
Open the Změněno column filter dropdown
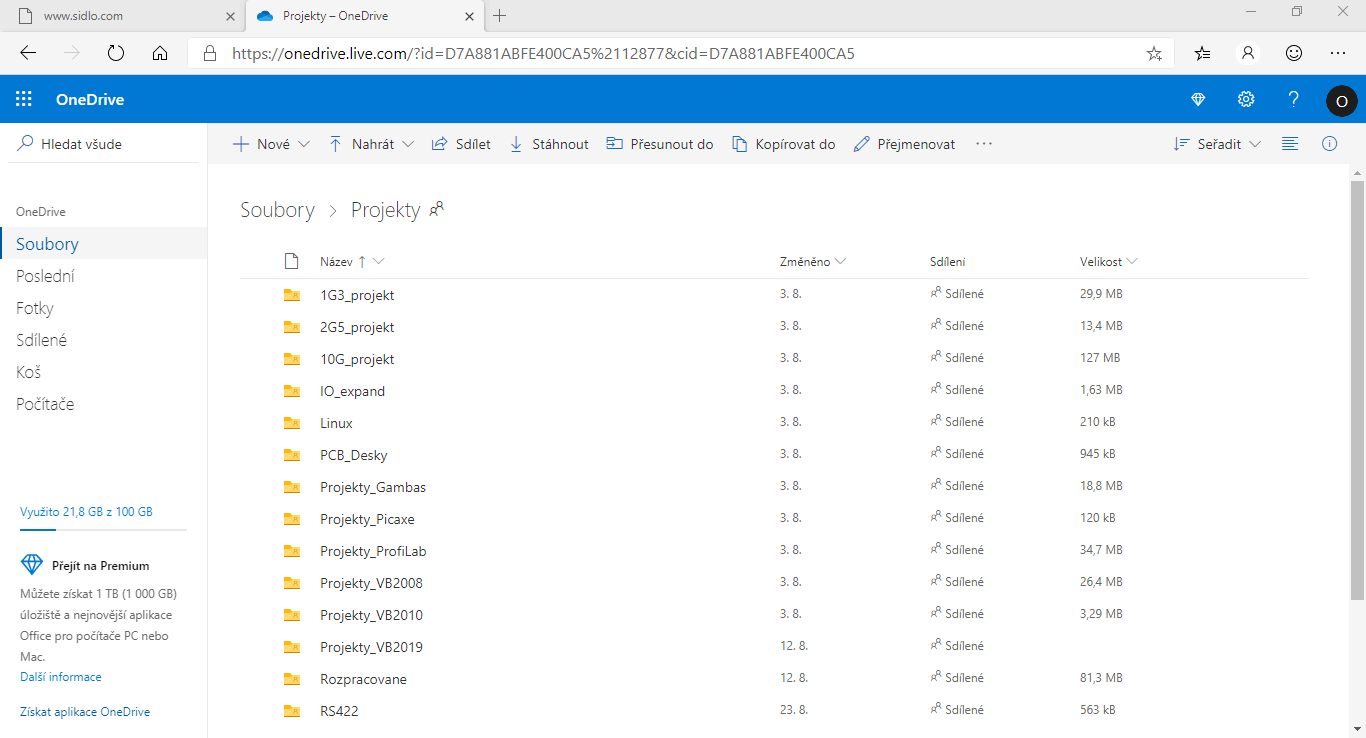[840, 261]
